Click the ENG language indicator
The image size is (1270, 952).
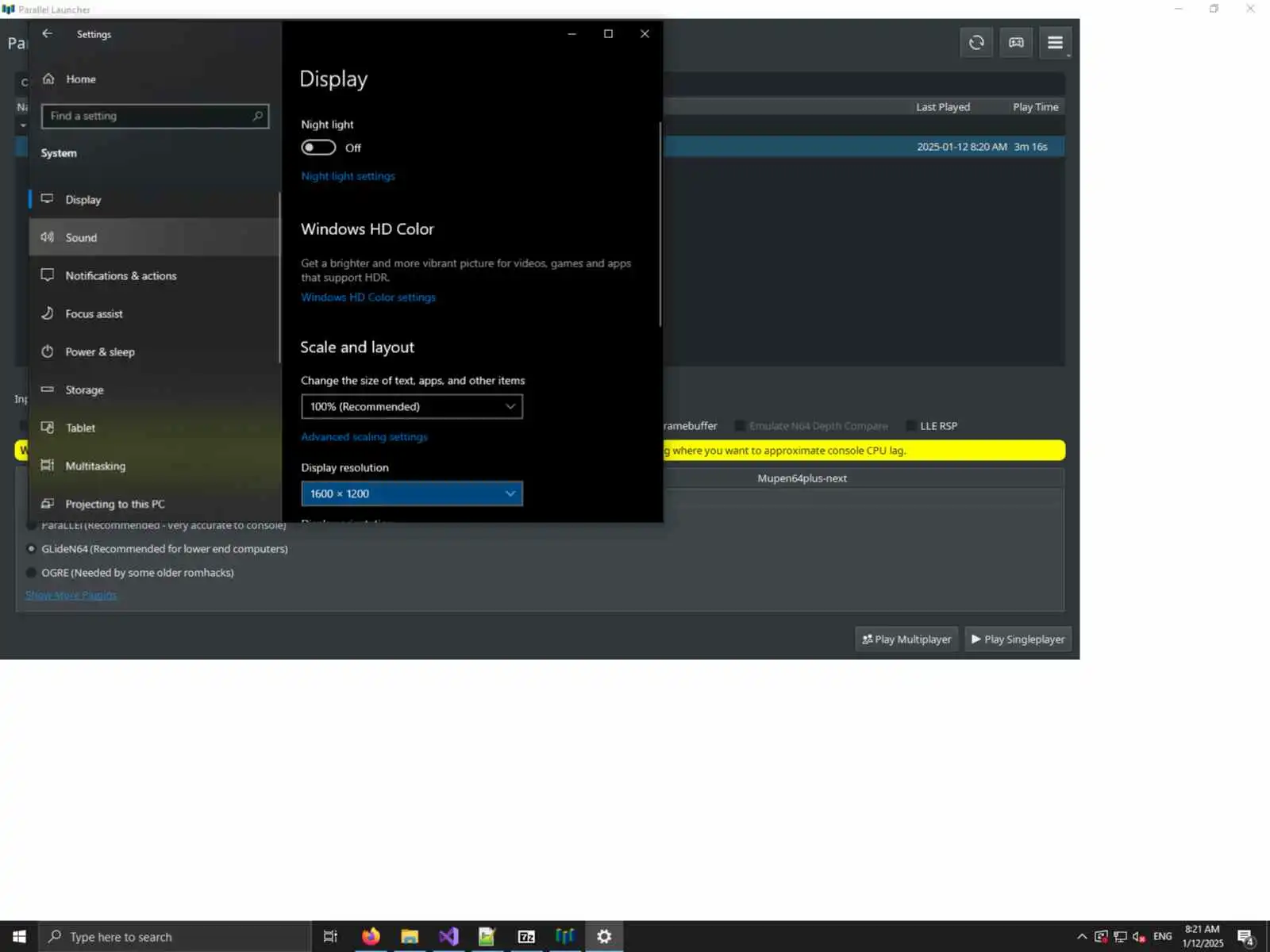coord(1163,937)
